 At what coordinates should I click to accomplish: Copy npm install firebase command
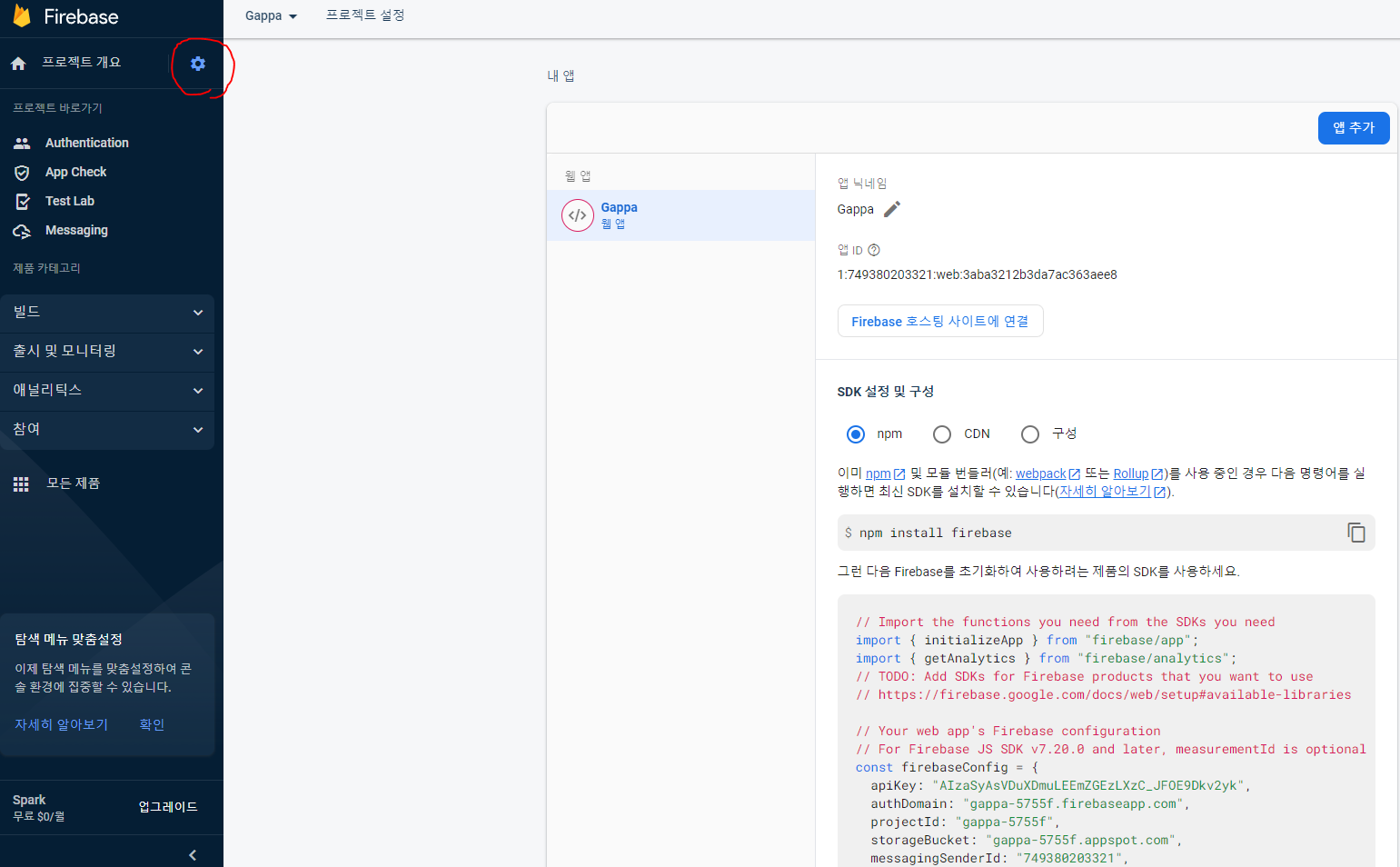1356,533
